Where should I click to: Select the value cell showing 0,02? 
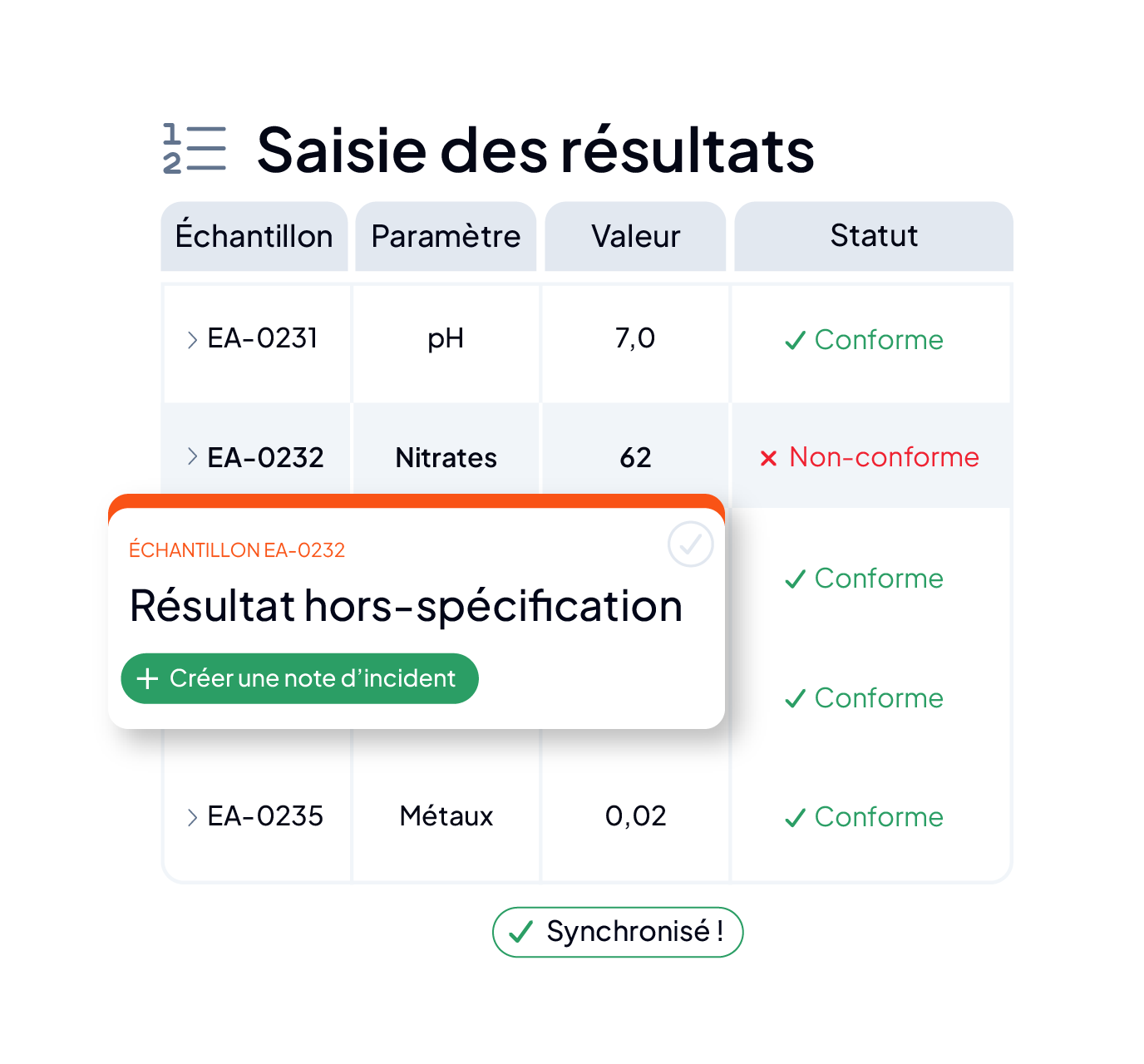tap(635, 816)
